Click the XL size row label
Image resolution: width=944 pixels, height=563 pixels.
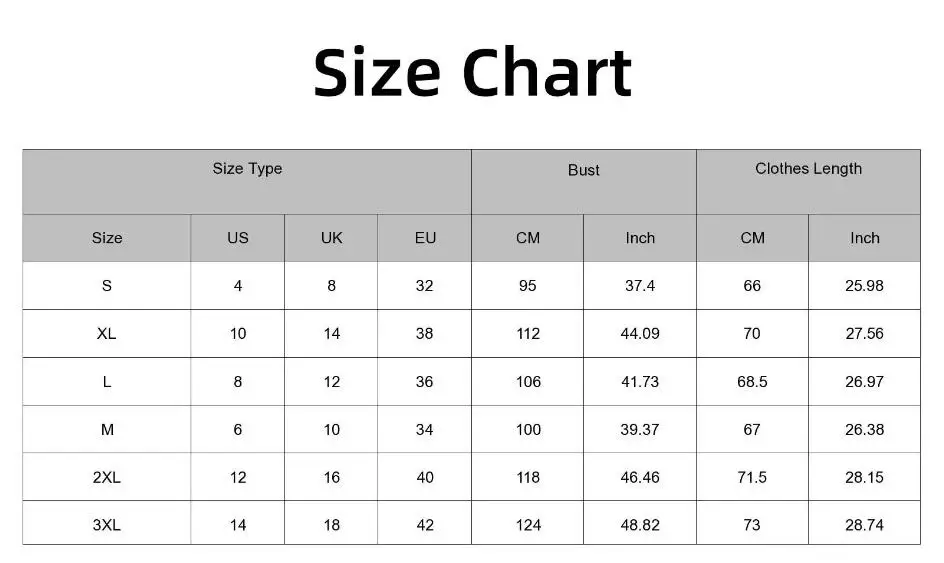(x=107, y=334)
